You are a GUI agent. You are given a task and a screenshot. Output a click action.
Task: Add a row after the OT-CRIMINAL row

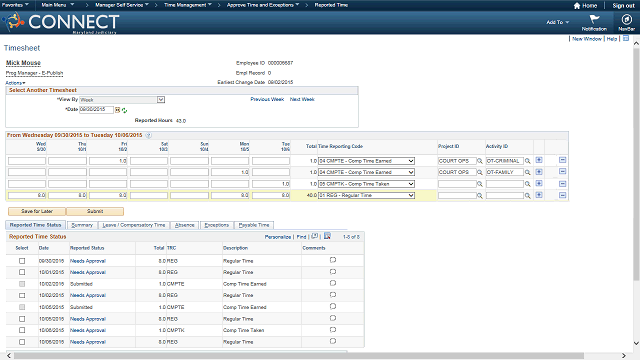click(539, 160)
